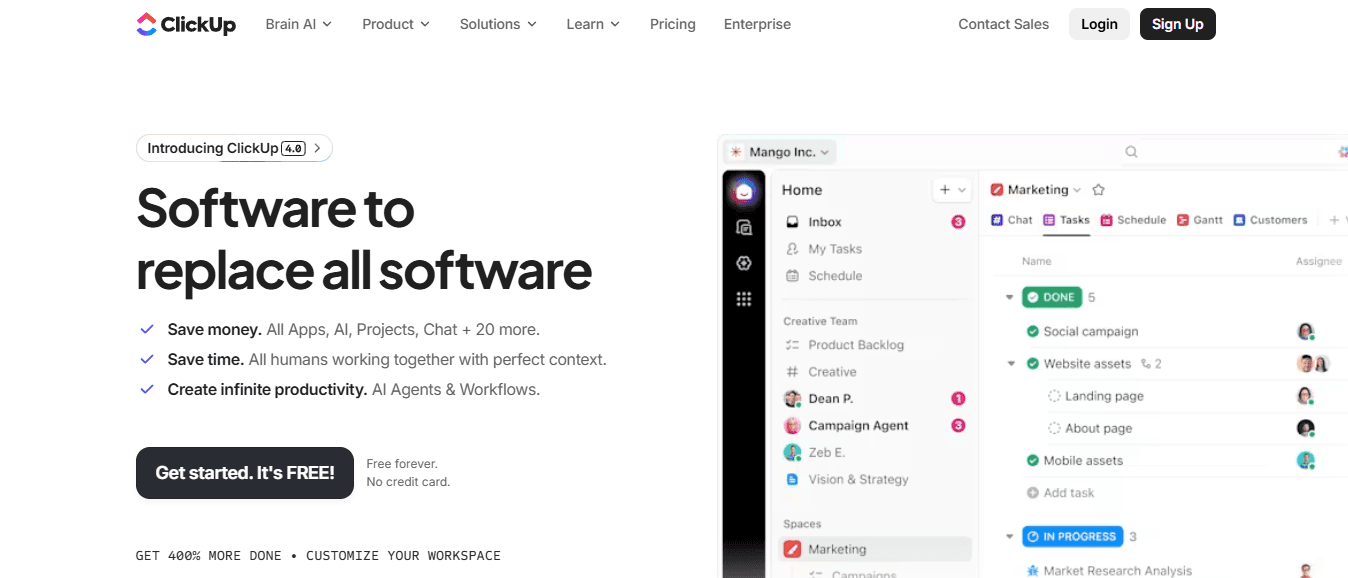
Task: Toggle the green check on Social campaign
Action: tap(1033, 331)
